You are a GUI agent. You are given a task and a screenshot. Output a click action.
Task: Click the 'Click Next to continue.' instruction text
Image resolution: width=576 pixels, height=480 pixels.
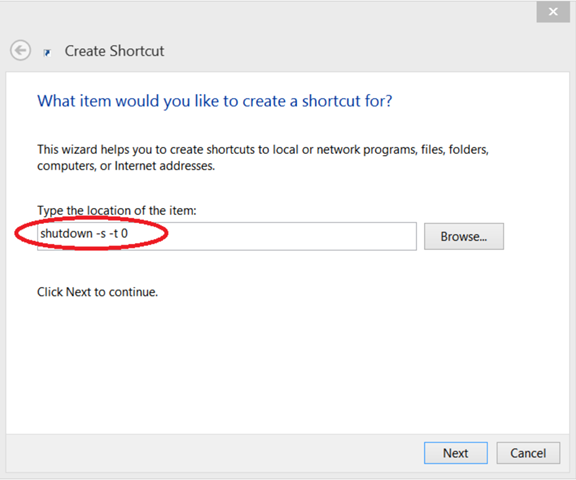97,292
